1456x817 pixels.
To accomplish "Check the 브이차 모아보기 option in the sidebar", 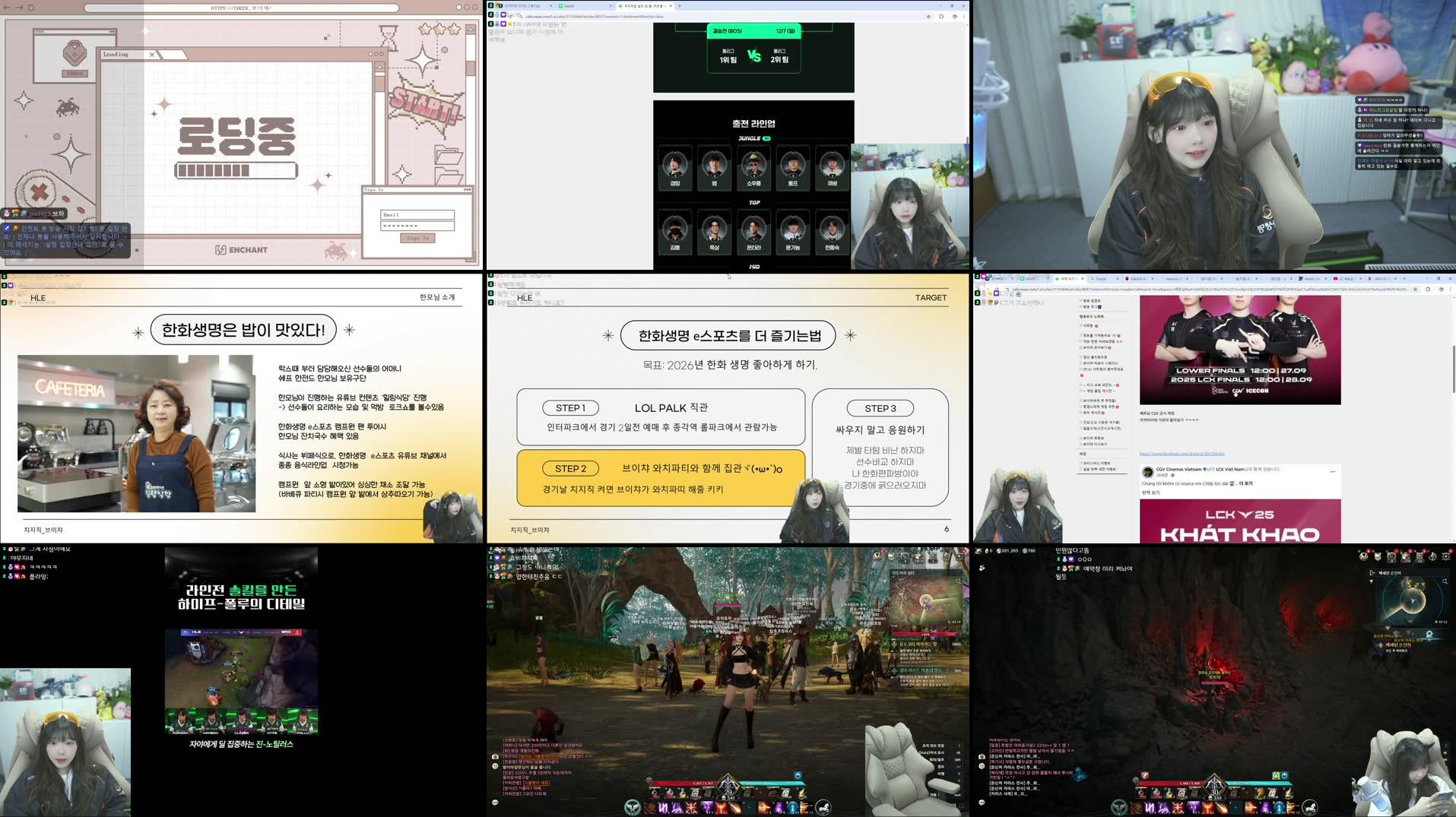I will click(x=1080, y=347).
